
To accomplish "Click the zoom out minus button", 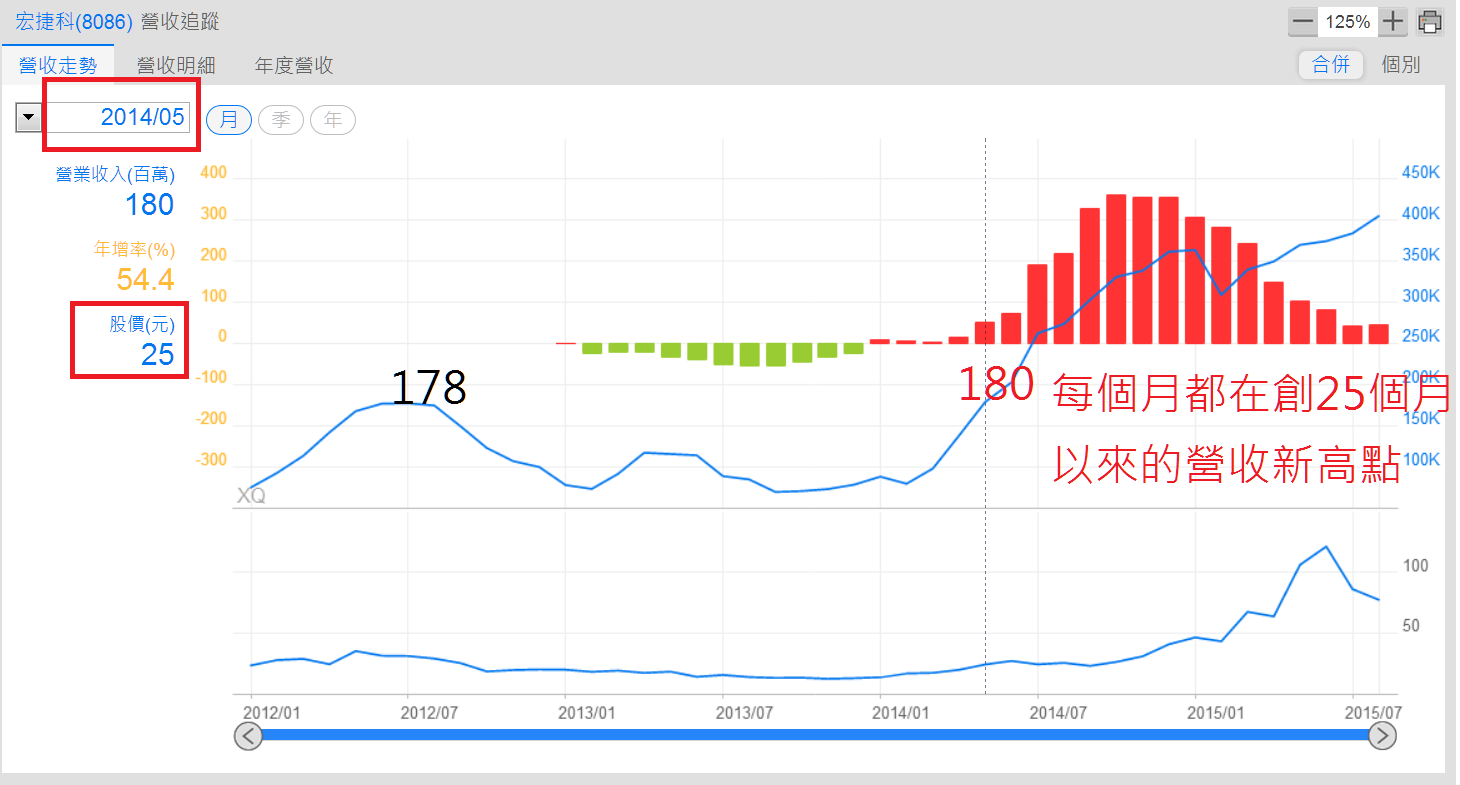I will pos(1302,21).
